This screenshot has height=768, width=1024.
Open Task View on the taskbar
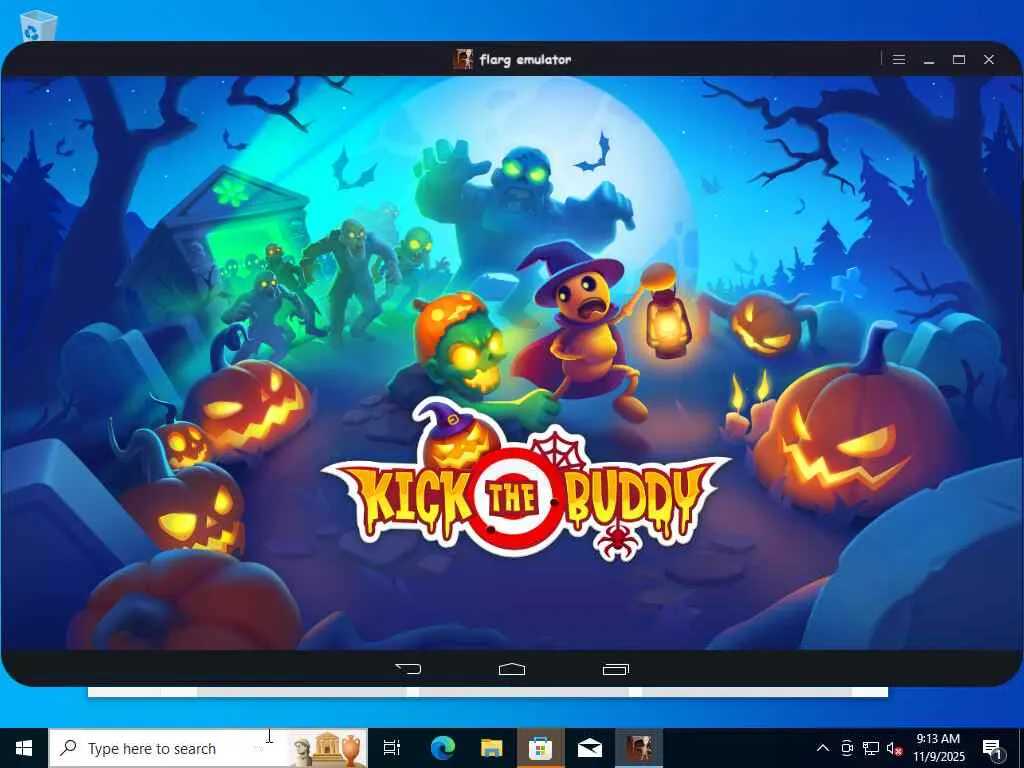tap(391, 748)
